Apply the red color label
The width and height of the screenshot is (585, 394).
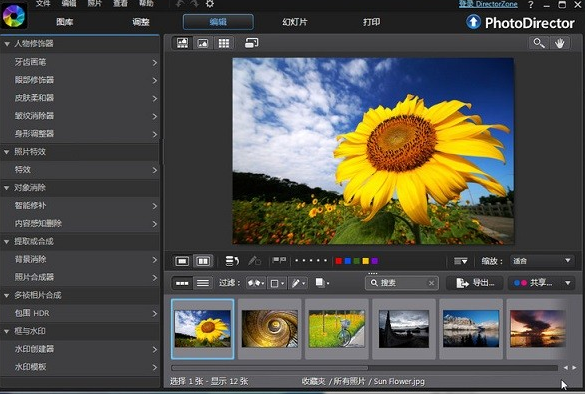(x=339, y=261)
